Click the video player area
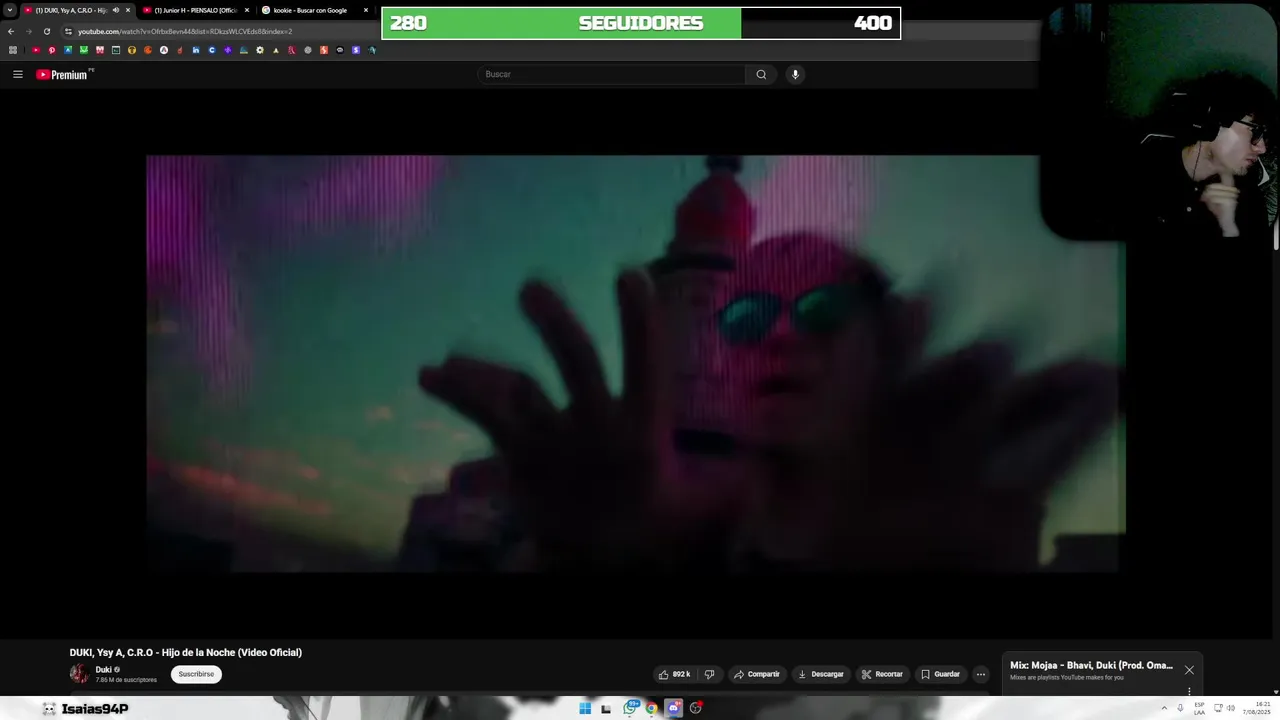The image size is (1280, 720). tap(636, 363)
